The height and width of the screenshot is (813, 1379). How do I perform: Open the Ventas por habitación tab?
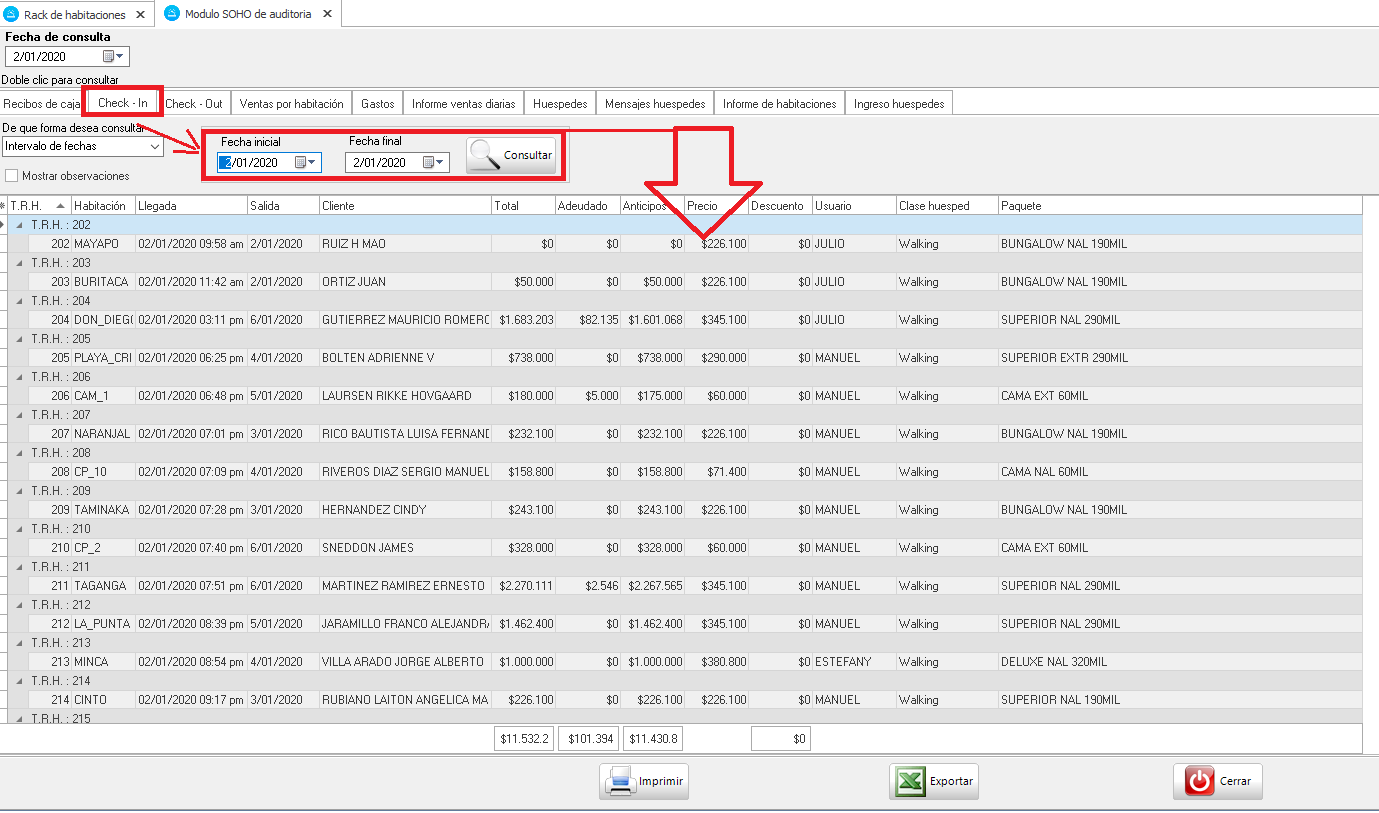291,103
